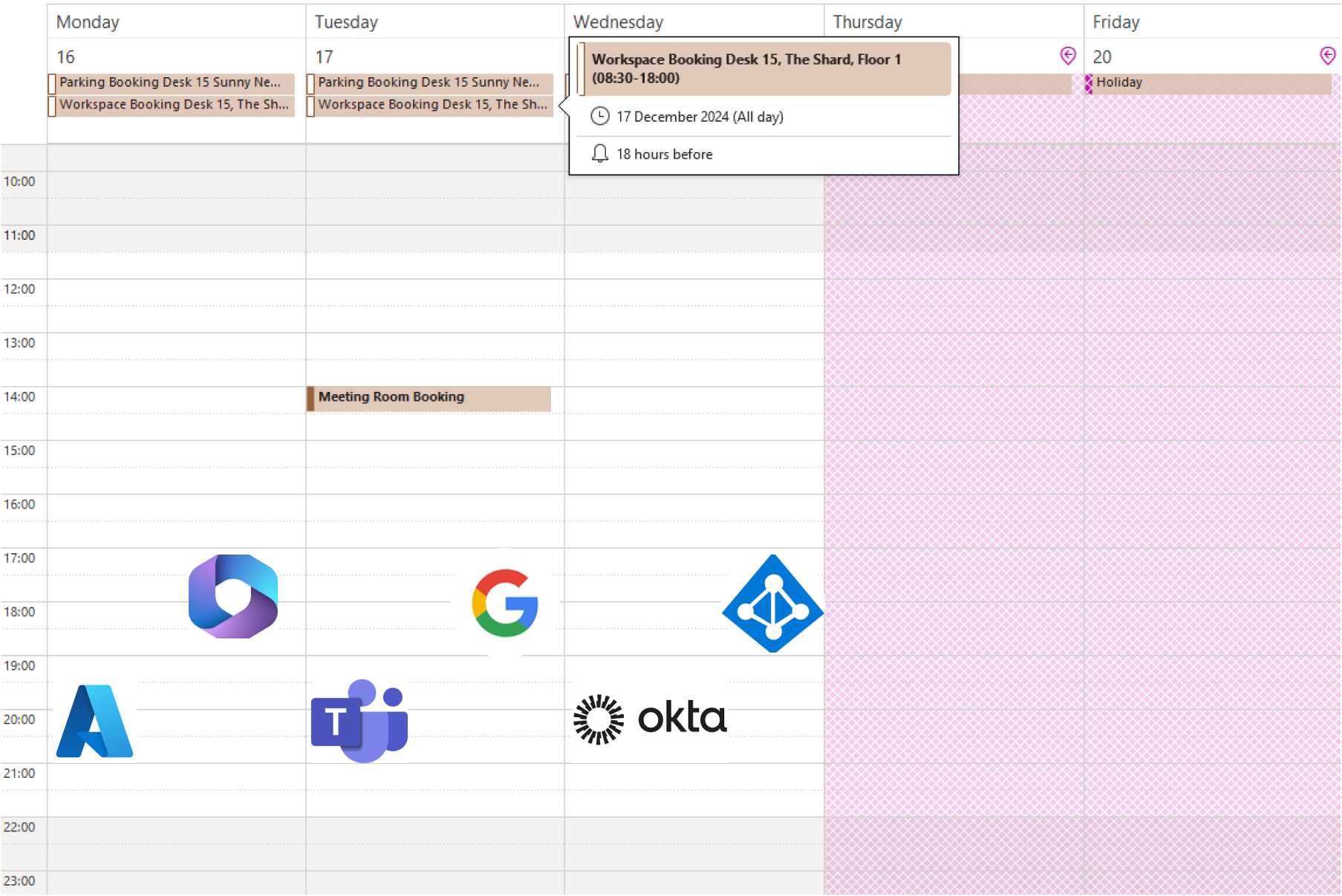
Task: Click the Google G logo
Action: click(x=505, y=603)
